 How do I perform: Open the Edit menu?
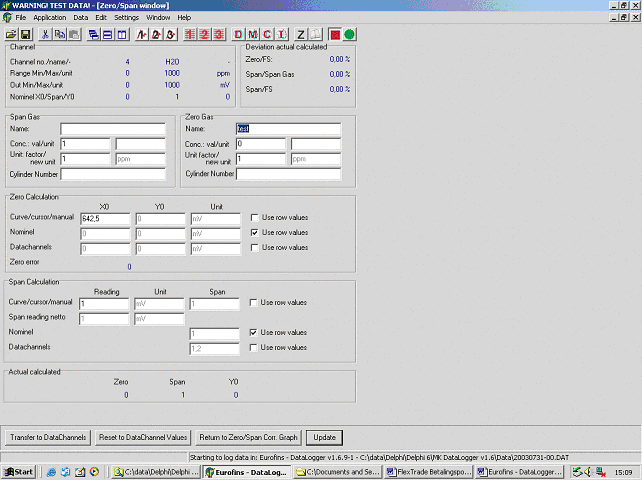point(101,18)
